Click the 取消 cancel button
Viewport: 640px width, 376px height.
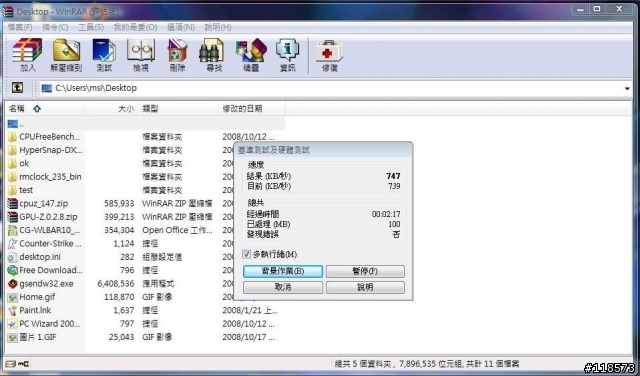click(x=283, y=287)
